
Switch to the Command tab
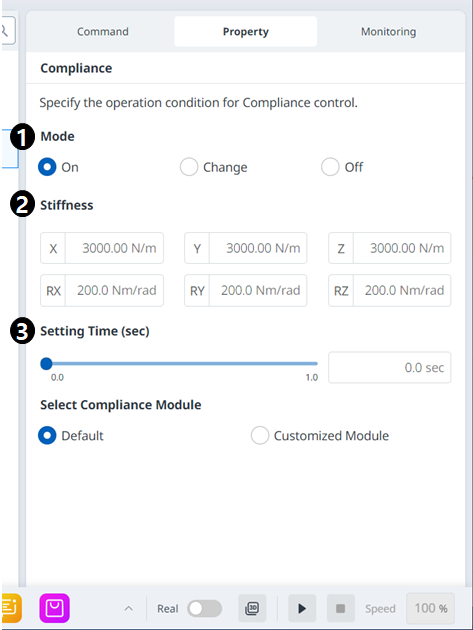coord(103,31)
